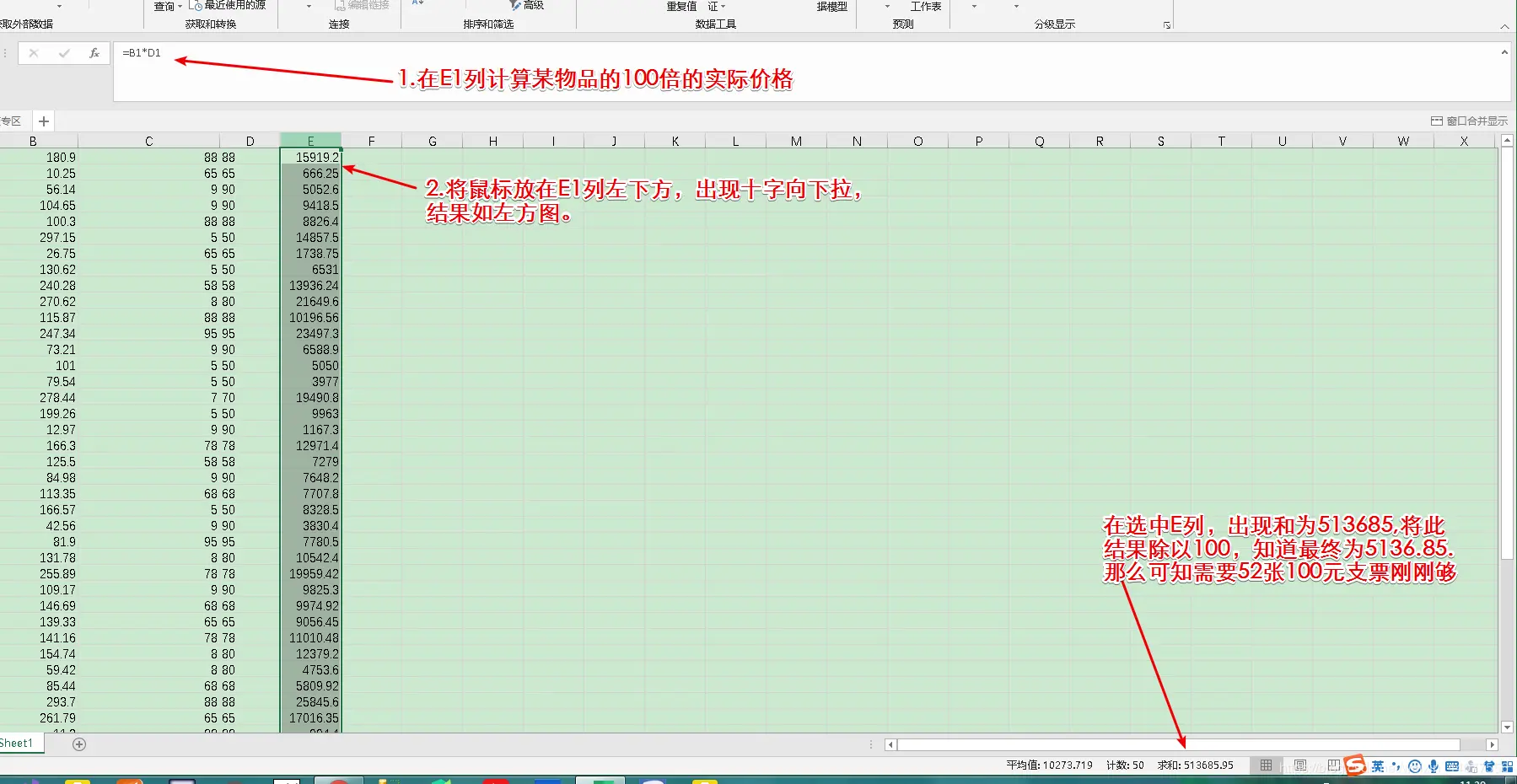
Task: Open the Sogou input tray icon
Action: coord(1353,765)
